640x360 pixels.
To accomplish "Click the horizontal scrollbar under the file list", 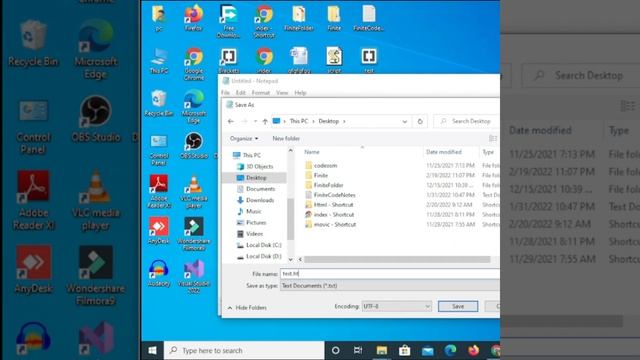I will tap(397, 259).
